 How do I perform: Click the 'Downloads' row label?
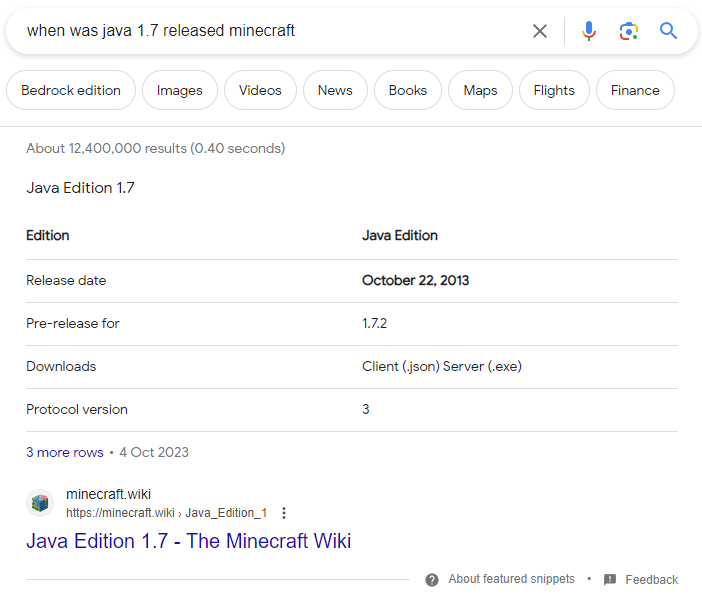pyautogui.click(x=61, y=367)
